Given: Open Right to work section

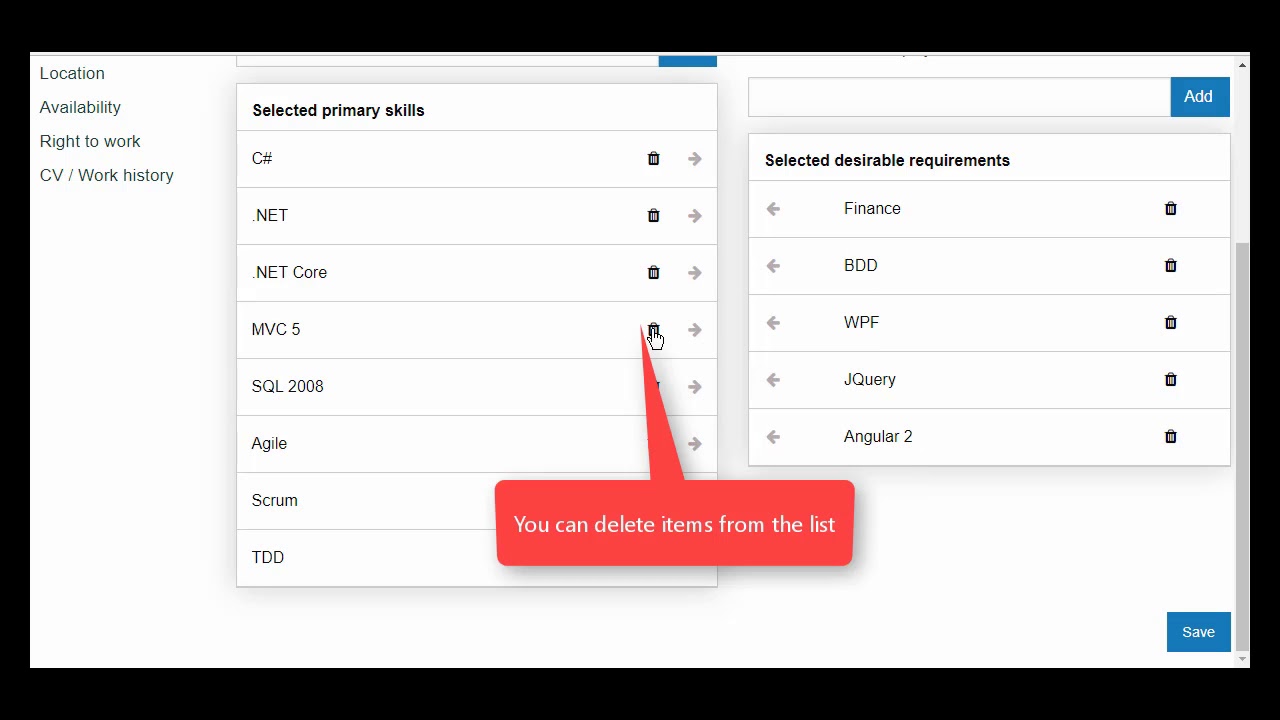Looking at the screenshot, I should point(90,142).
